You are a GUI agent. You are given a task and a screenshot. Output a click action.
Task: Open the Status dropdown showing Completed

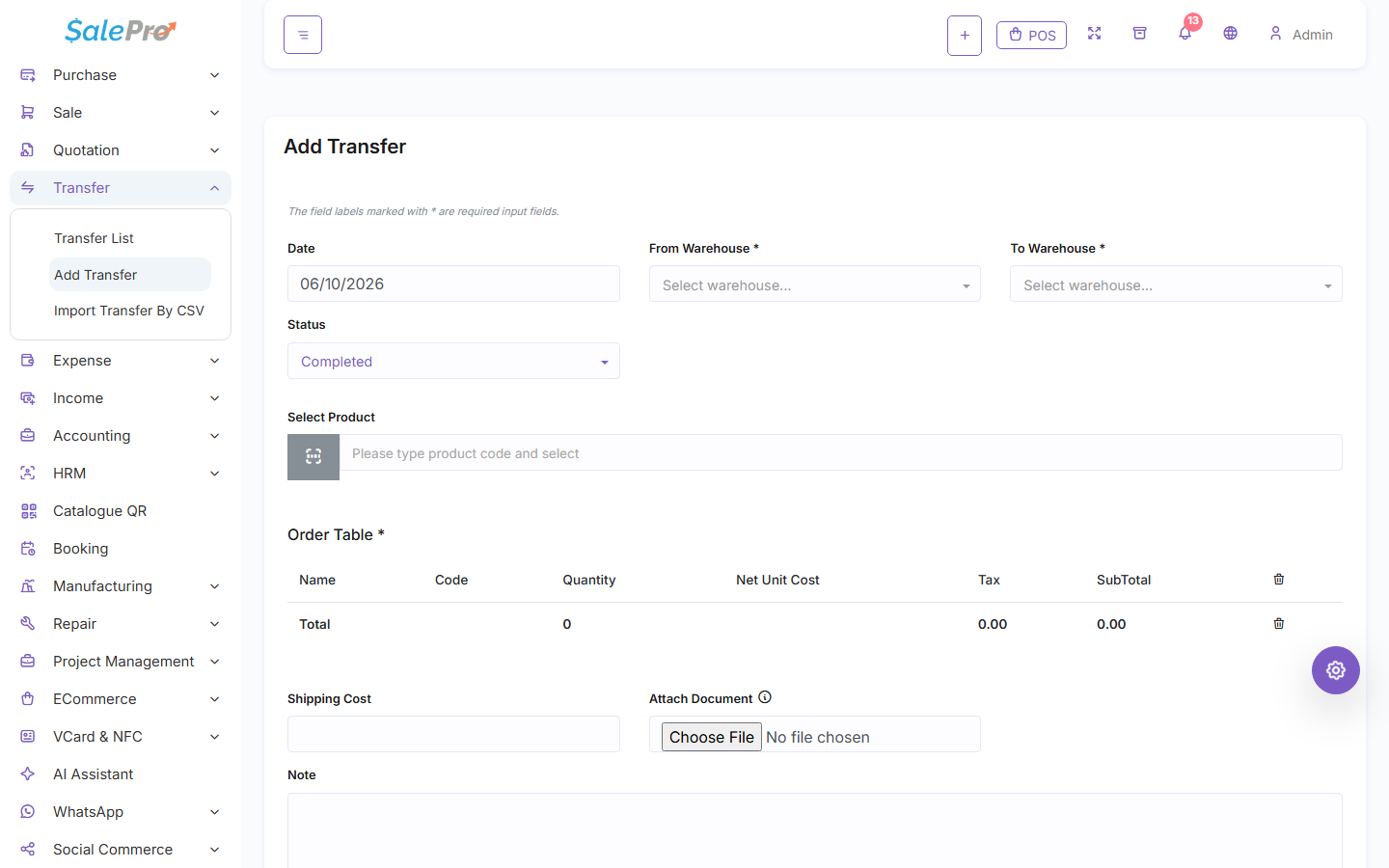(x=453, y=361)
